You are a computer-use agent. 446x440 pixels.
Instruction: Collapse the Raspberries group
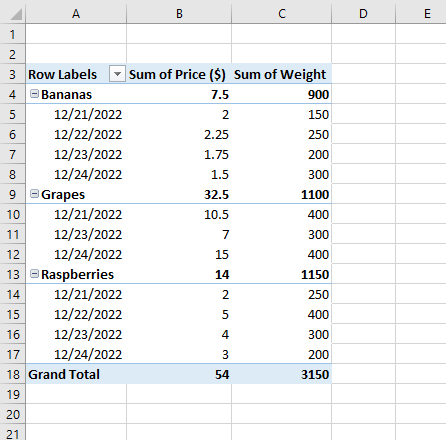34,274
